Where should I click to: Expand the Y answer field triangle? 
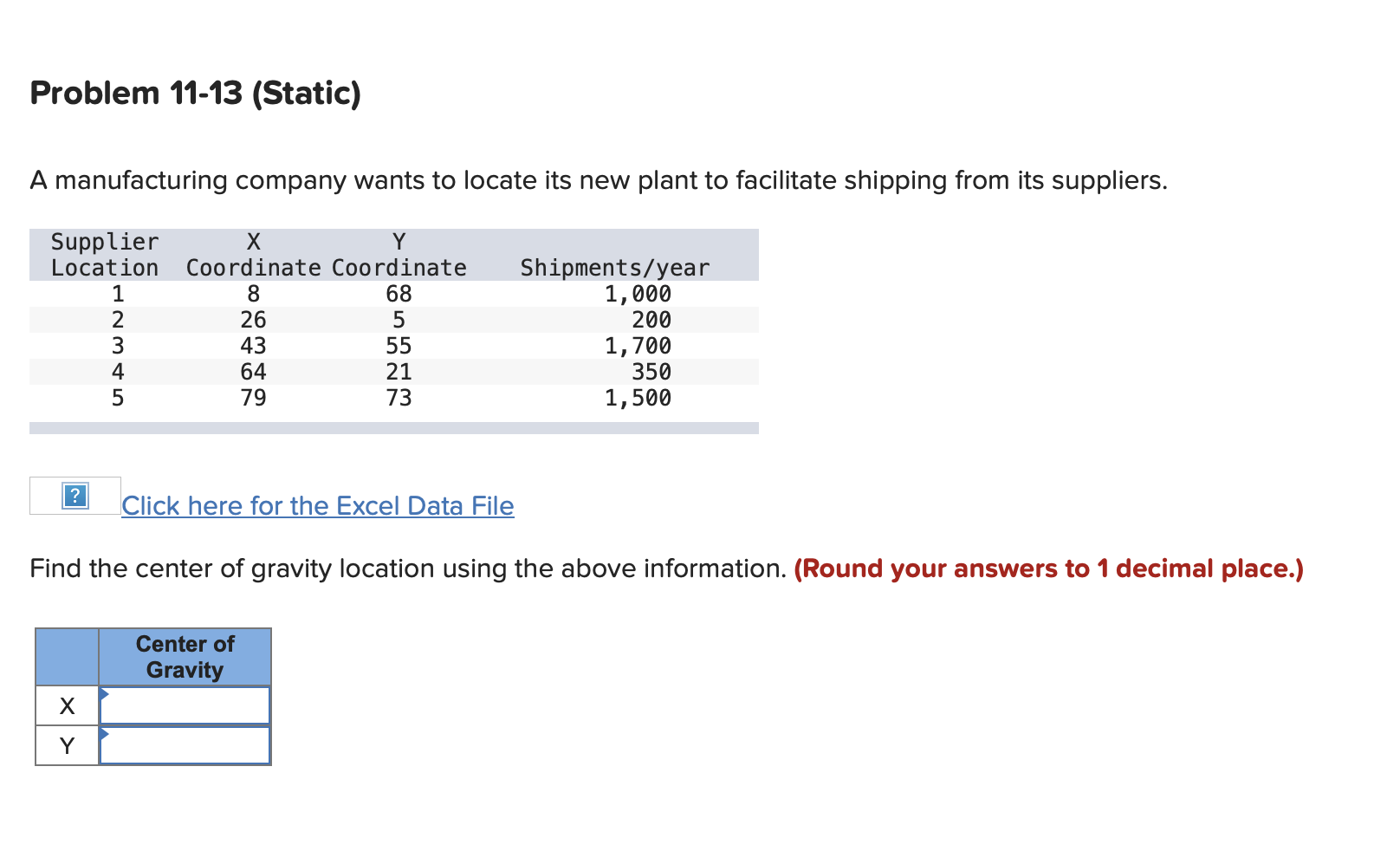pos(106,734)
